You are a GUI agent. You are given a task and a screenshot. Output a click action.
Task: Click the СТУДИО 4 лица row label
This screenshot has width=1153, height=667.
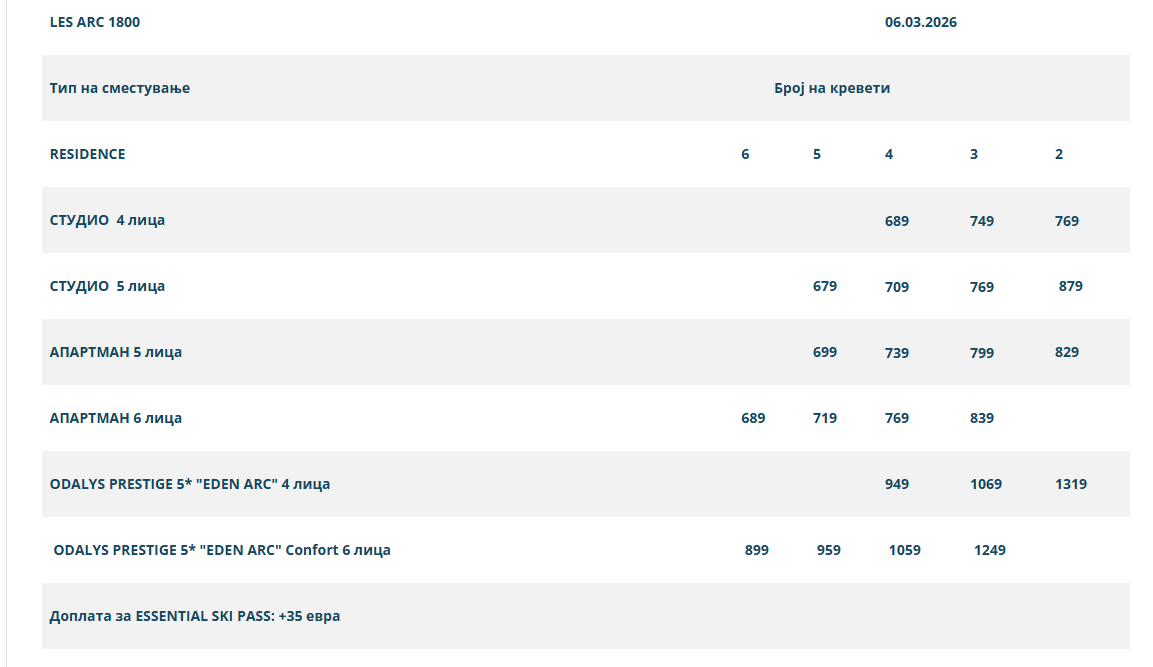[107, 221]
